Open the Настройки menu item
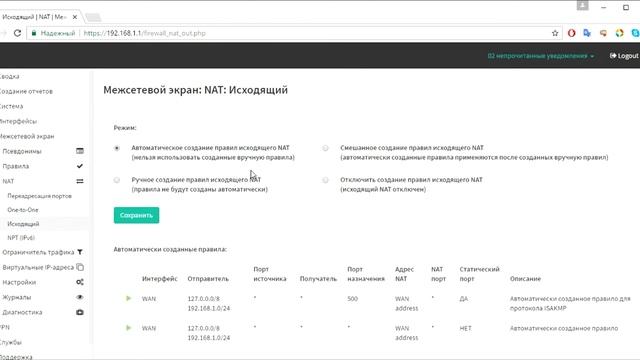 (x=19, y=282)
